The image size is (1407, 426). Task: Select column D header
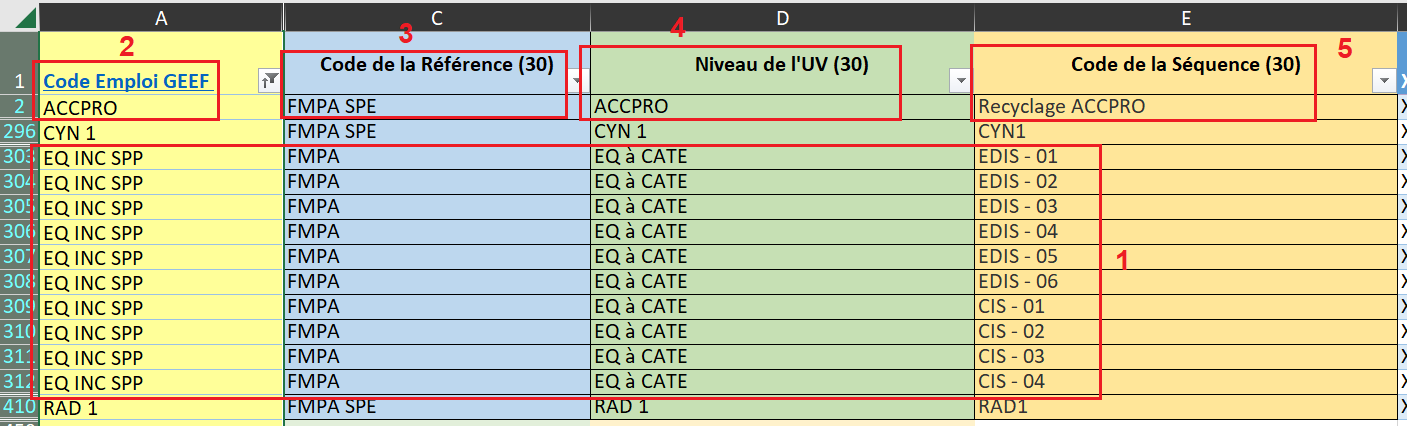(x=781, y=16)
